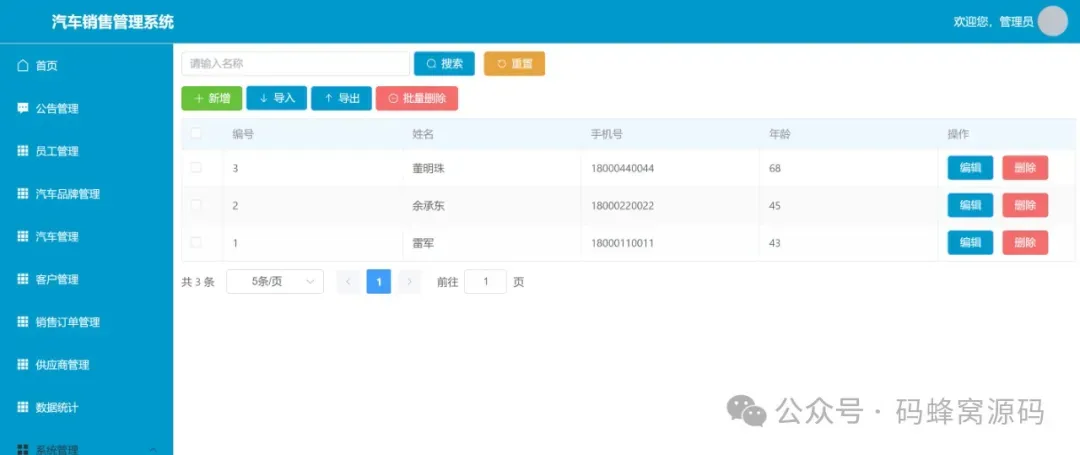
Task: Open the 供应商管理 menu item
Action: coord(86,365)
